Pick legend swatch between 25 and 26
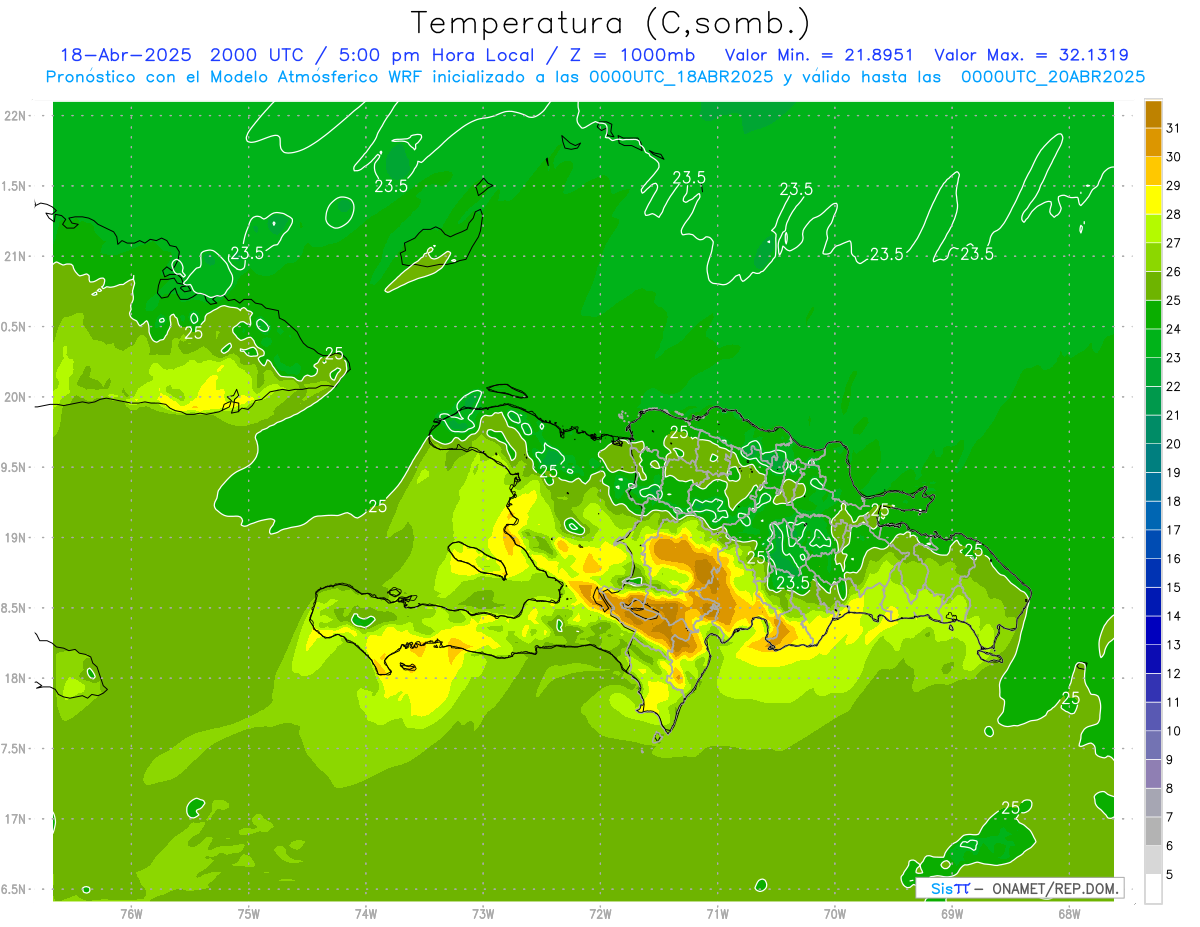Viewport: 1200px width, 927px height. pos(1153,285)
